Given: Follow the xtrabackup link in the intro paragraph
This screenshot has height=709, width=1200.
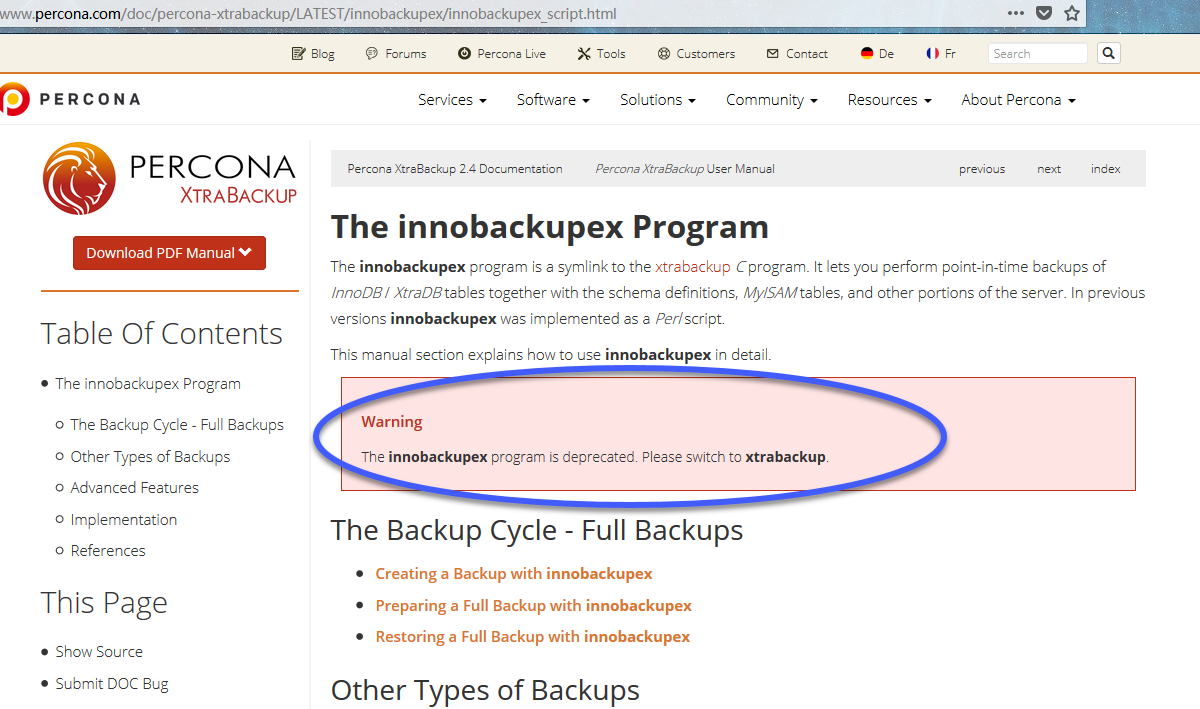Looking at the screenshot, I should 695,267.
